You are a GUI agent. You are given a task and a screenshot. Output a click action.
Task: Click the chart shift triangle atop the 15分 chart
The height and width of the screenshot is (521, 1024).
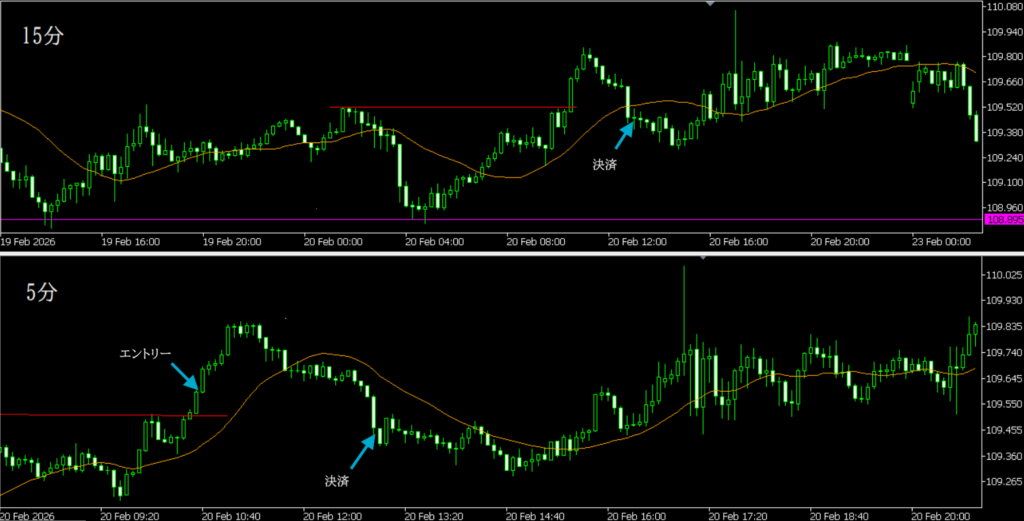(x=711, y=4)
